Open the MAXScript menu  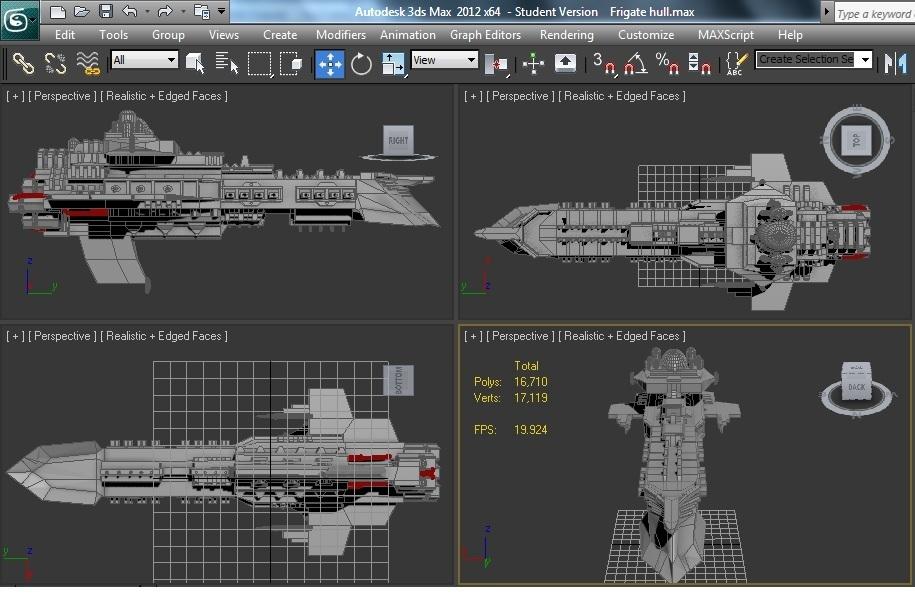[x=726, y=34]
